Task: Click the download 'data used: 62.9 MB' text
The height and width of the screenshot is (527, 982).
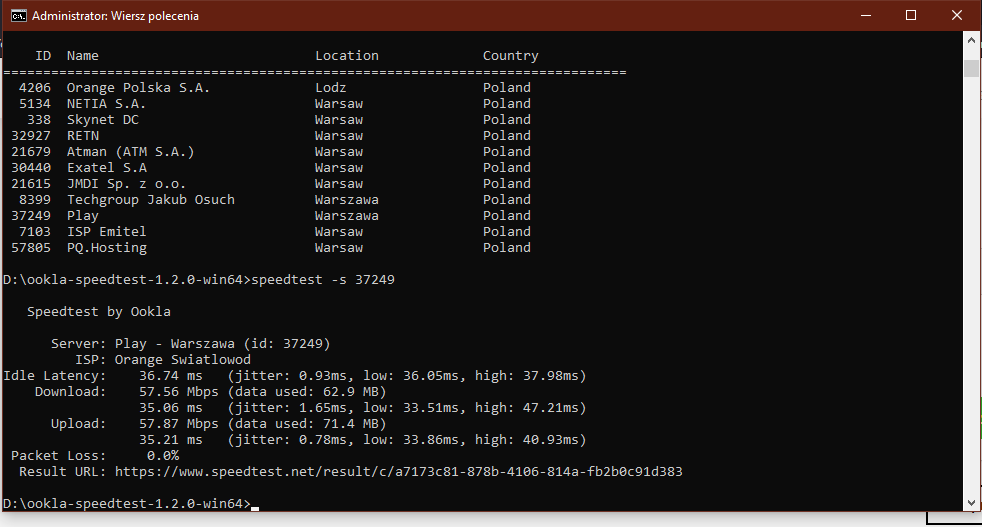Action: pyautogui.click(x=307, y=392)
